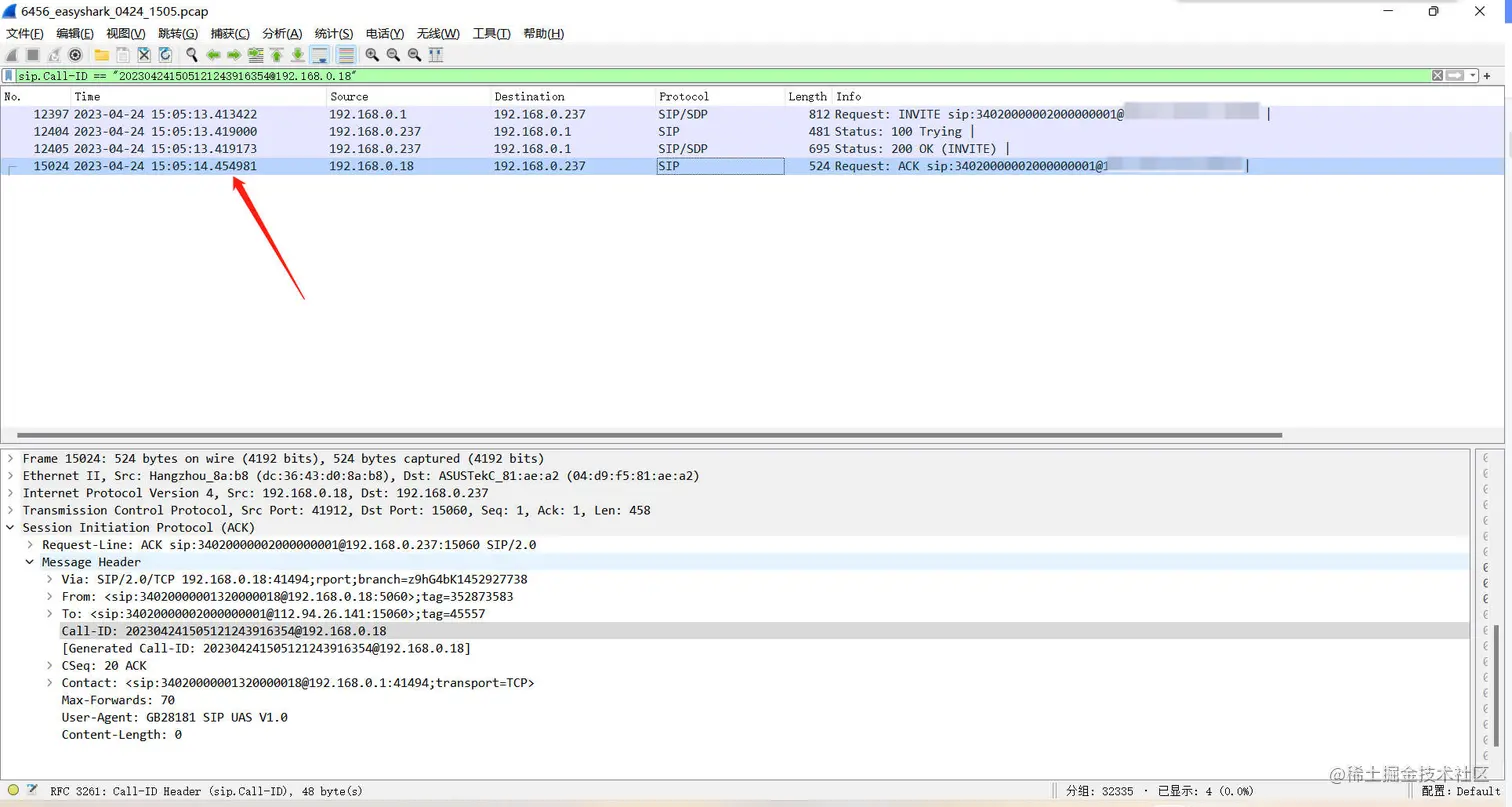Clear the display filter
The image size is (1512, 807).
coord(1438,76)
